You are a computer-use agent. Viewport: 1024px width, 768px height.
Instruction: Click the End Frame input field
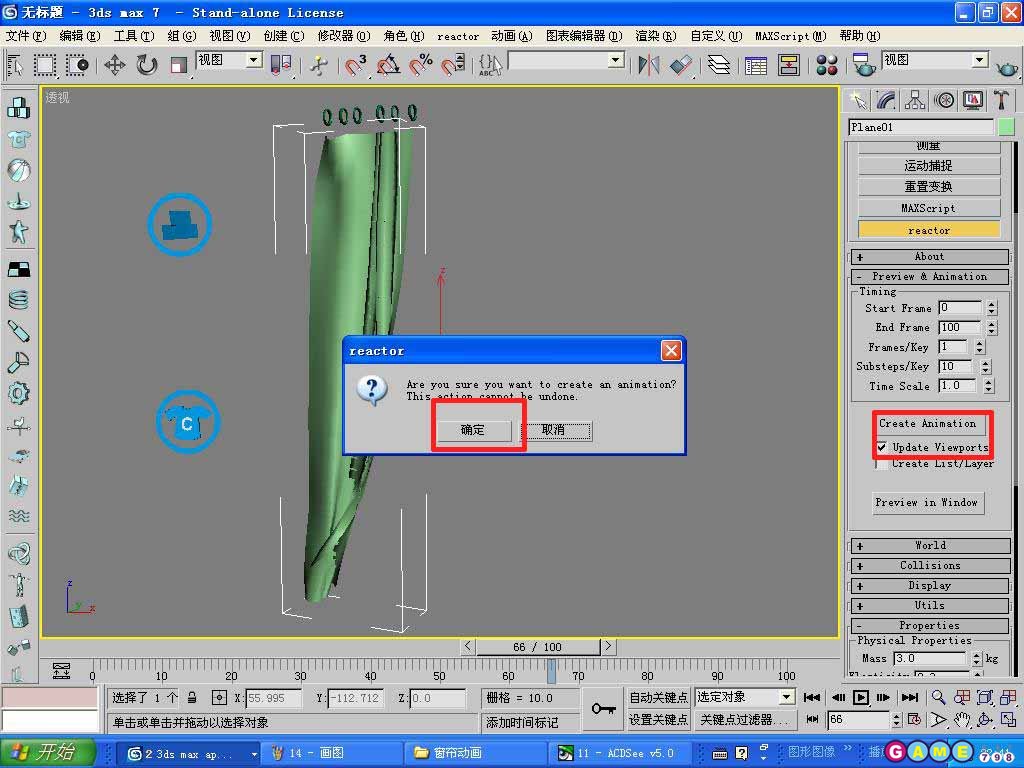click(960, 327)
